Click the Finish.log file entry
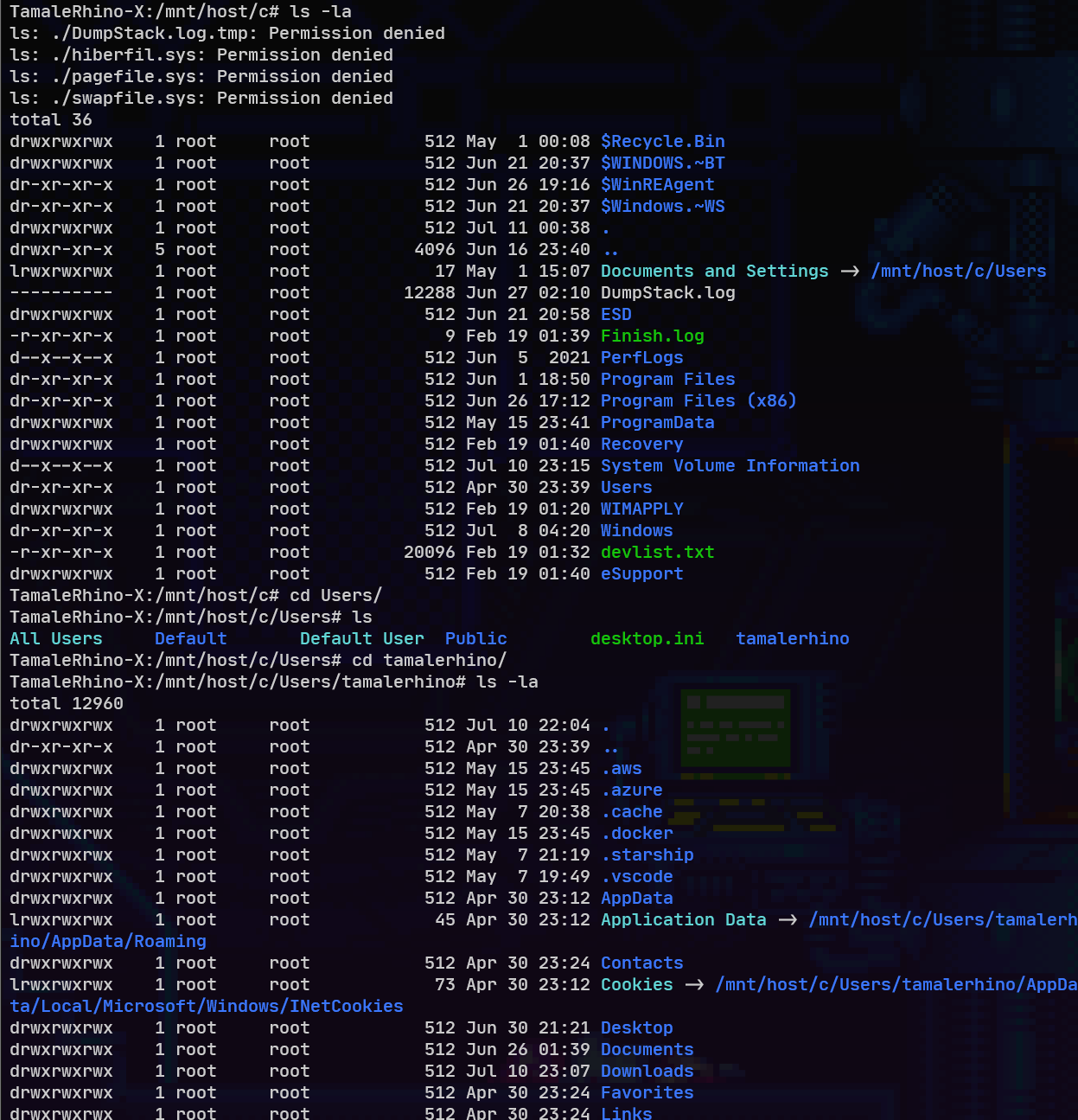The image size is (1078, 1120). point(652,336)
